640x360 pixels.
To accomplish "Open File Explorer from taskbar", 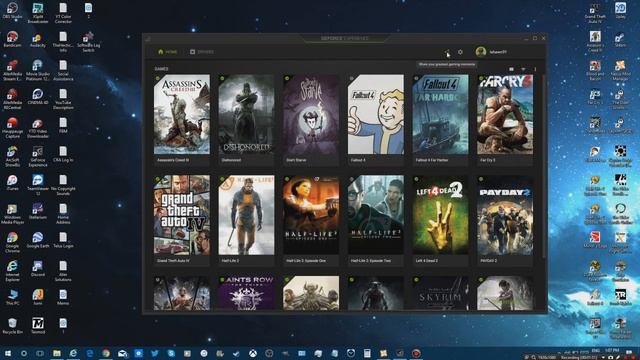I will pos(57,353).
